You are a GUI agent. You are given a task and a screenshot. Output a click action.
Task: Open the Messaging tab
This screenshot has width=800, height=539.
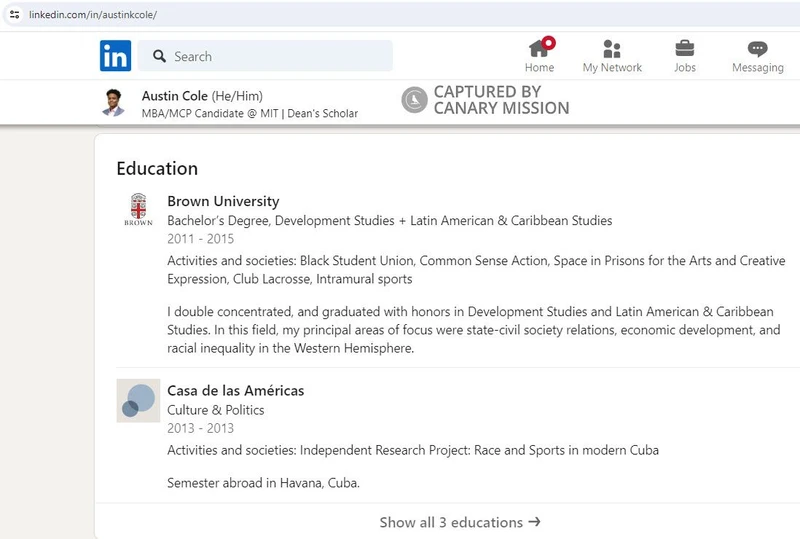tap(758, 56)
